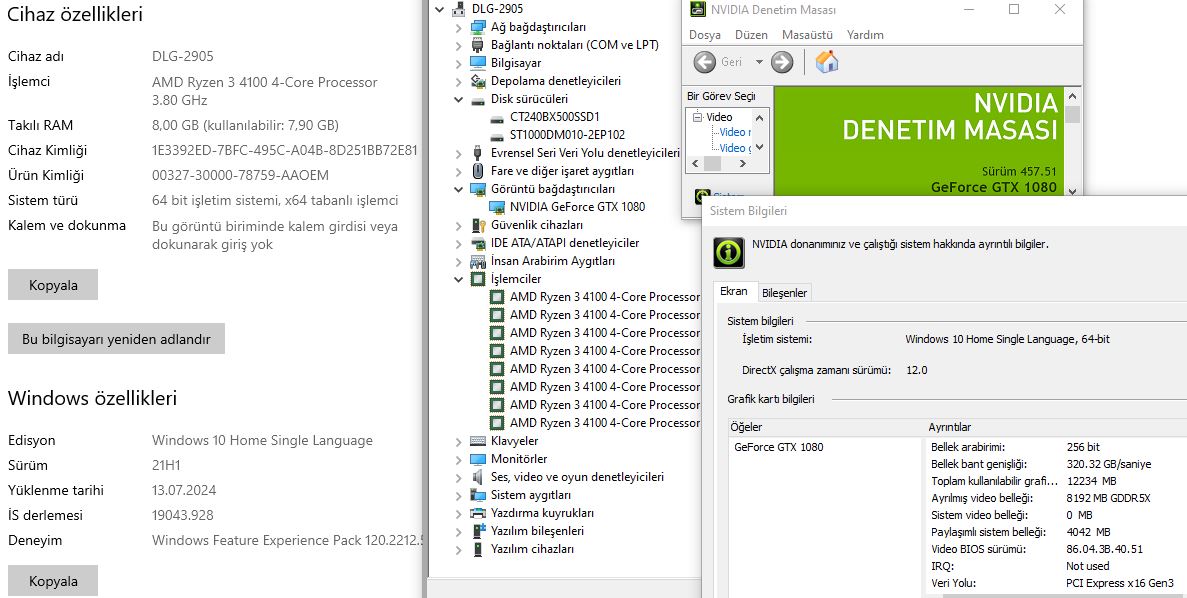Click the İşlemciler processor category icon
1187x598 pixels.
[478, 279]
